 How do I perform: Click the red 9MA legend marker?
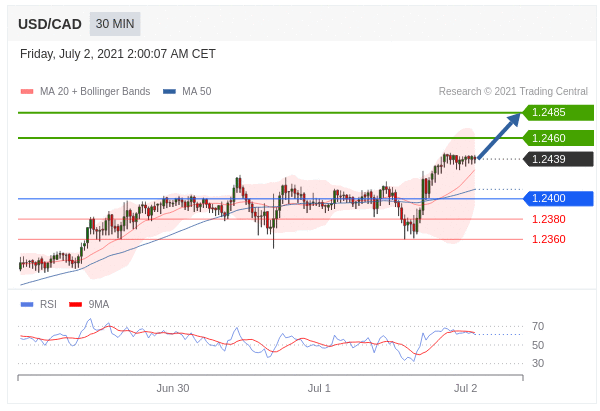pyautogui.click(x=76, y=304)
